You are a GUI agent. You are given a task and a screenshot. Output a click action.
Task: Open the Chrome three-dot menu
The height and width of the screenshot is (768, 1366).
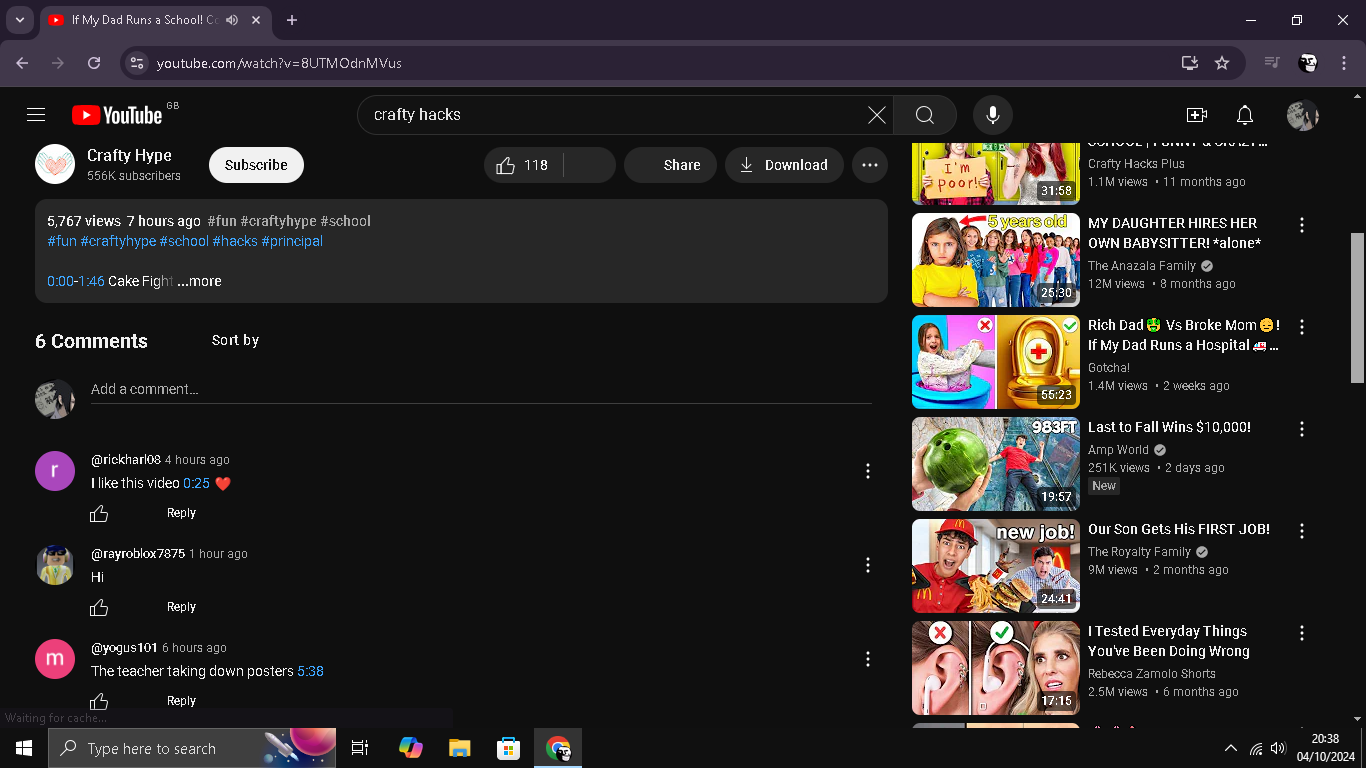click(1343, 63)
